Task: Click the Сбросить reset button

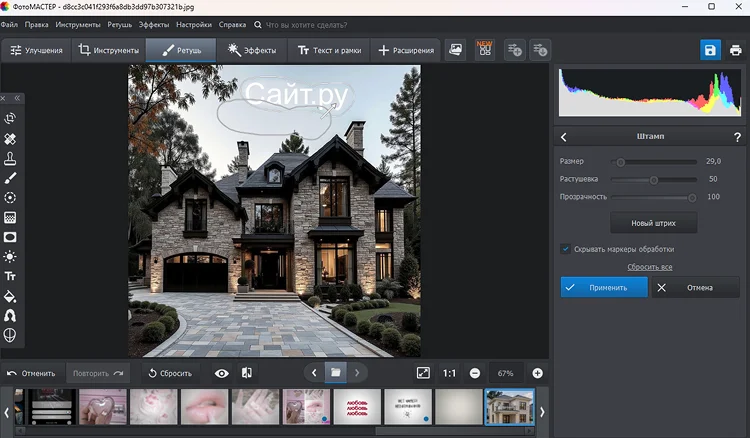Action: (170, 373)
